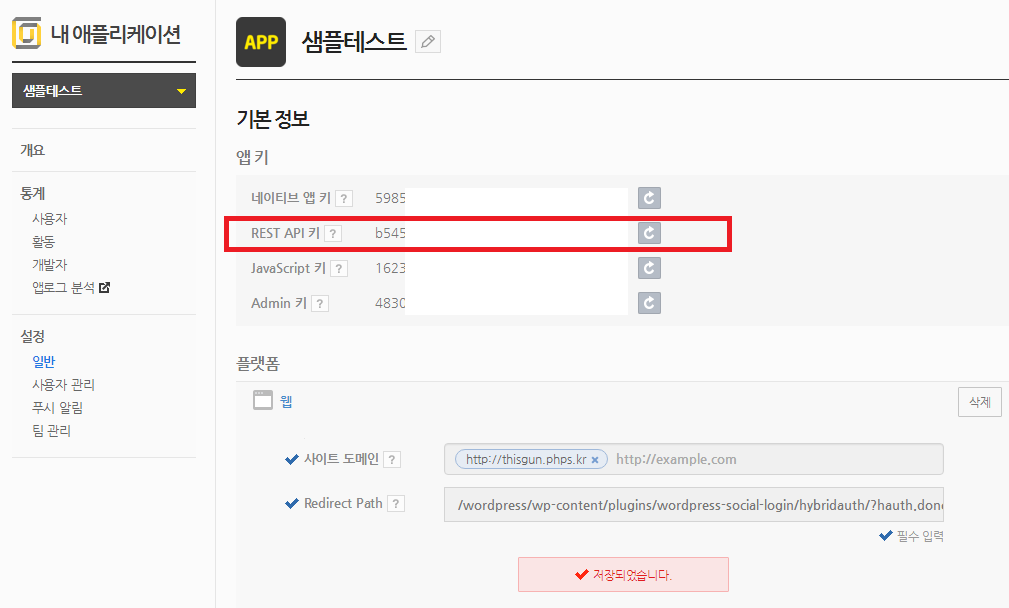Image resolution: width=1009 pixels, height=608 pixels.
Task: Delete the web platform with 삭제
Action: click(x=979, y=402)
